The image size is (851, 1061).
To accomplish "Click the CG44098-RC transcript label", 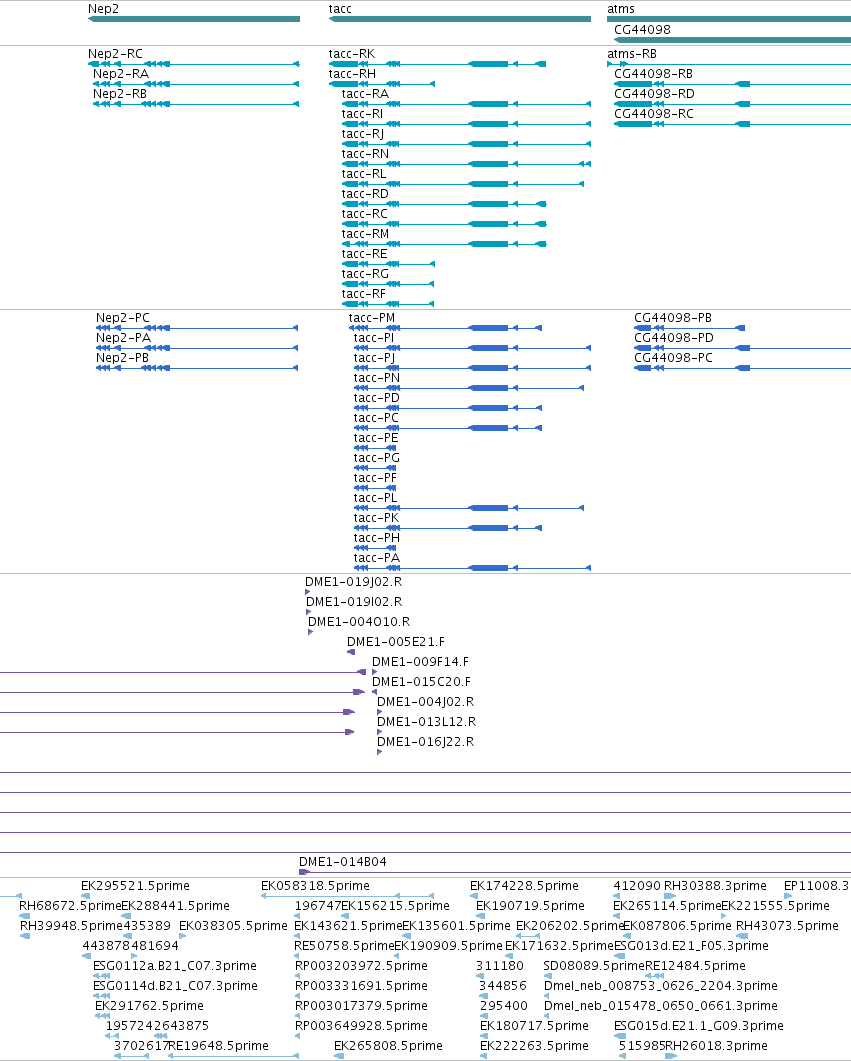I will 653,114.
